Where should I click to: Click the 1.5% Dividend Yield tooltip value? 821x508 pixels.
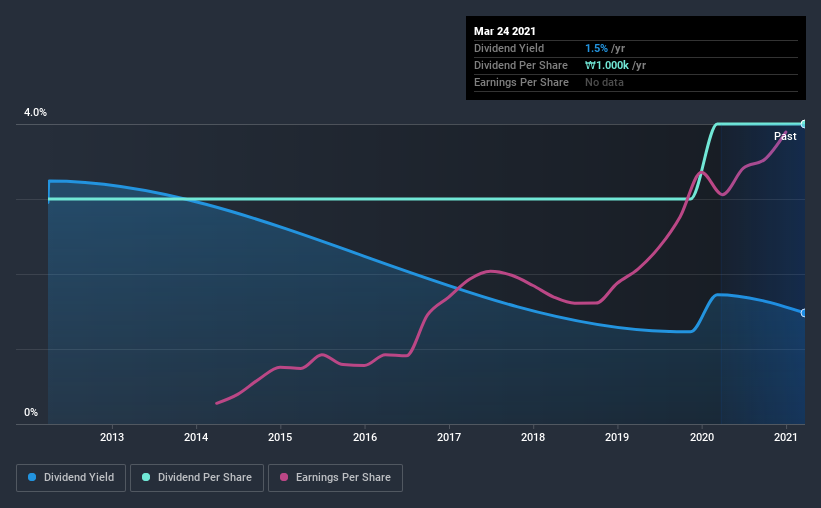596,48
